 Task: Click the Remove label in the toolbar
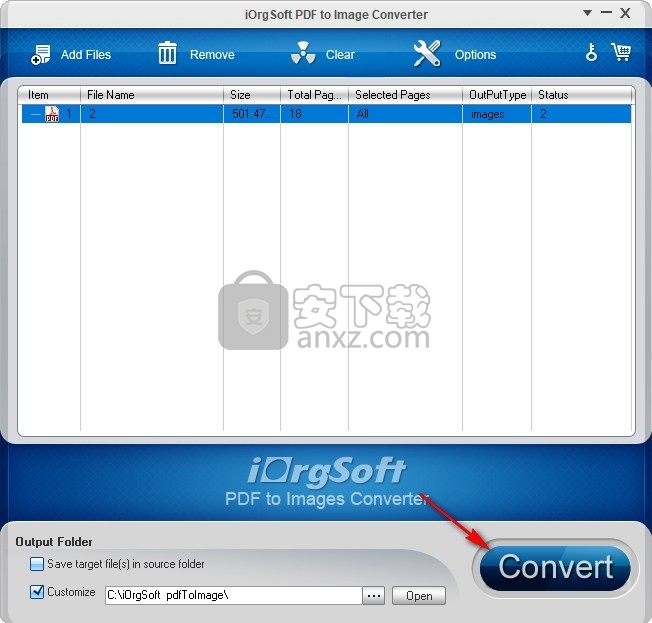[212, 55]
